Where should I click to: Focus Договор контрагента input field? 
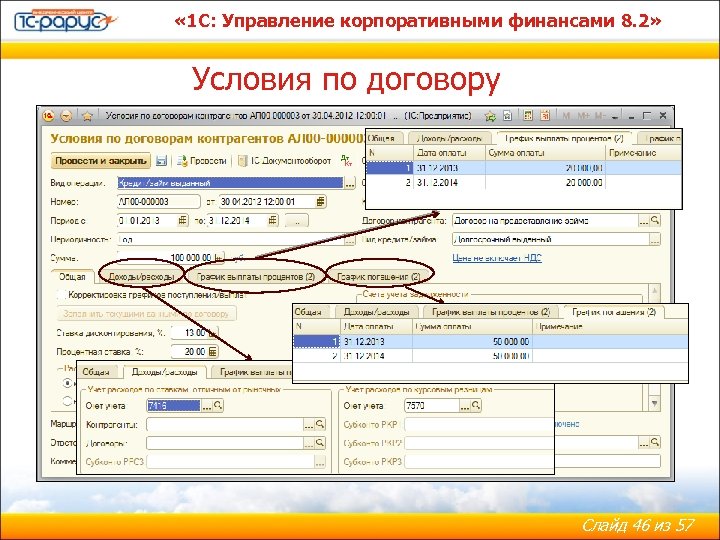545,221
